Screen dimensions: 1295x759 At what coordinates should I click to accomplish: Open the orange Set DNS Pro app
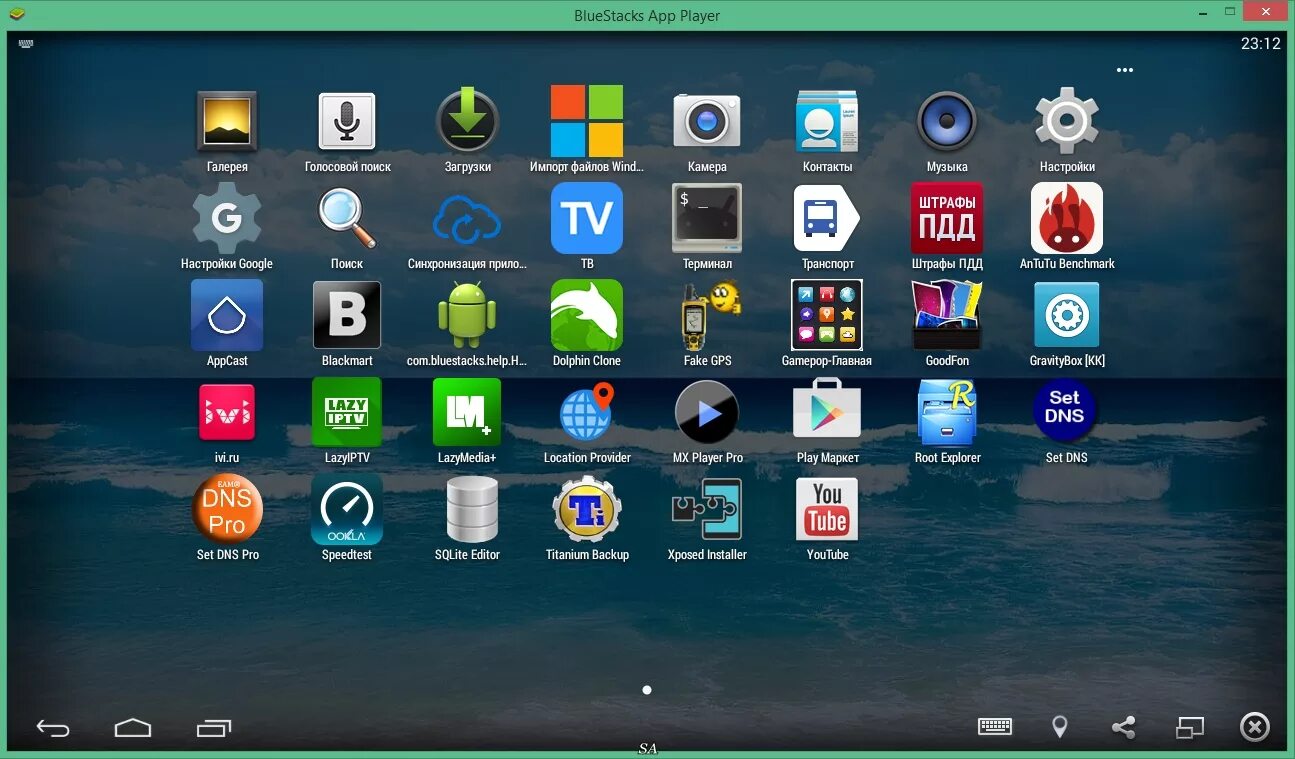point(227,509)
